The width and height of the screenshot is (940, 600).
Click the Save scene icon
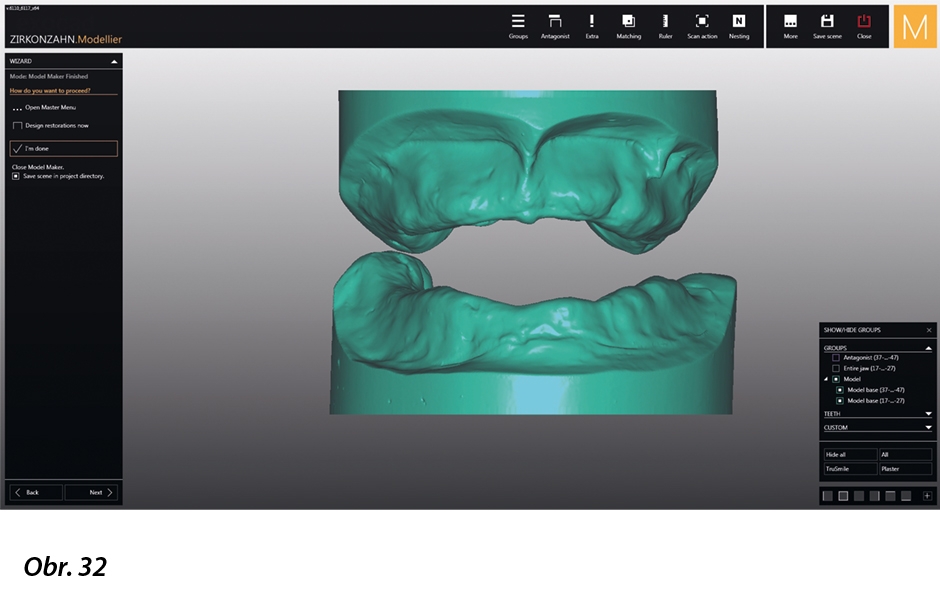827,22
